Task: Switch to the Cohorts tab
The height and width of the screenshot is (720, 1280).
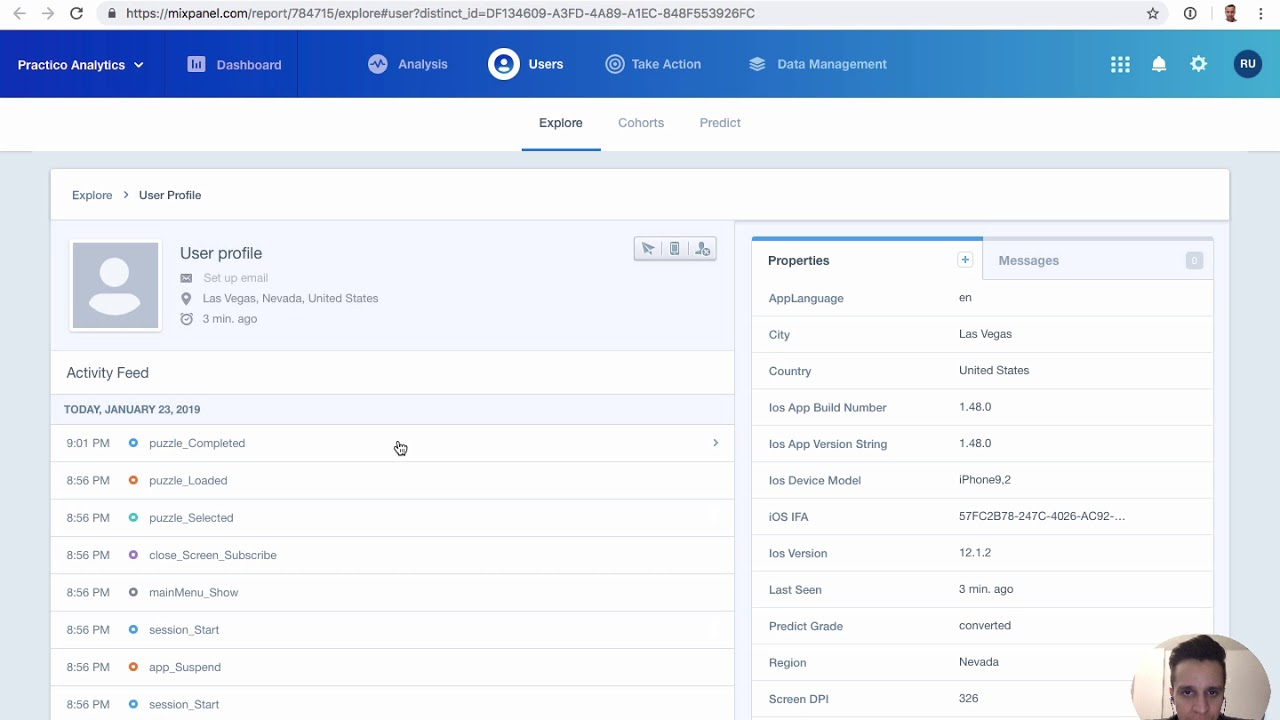Action: tap(641, 123)
